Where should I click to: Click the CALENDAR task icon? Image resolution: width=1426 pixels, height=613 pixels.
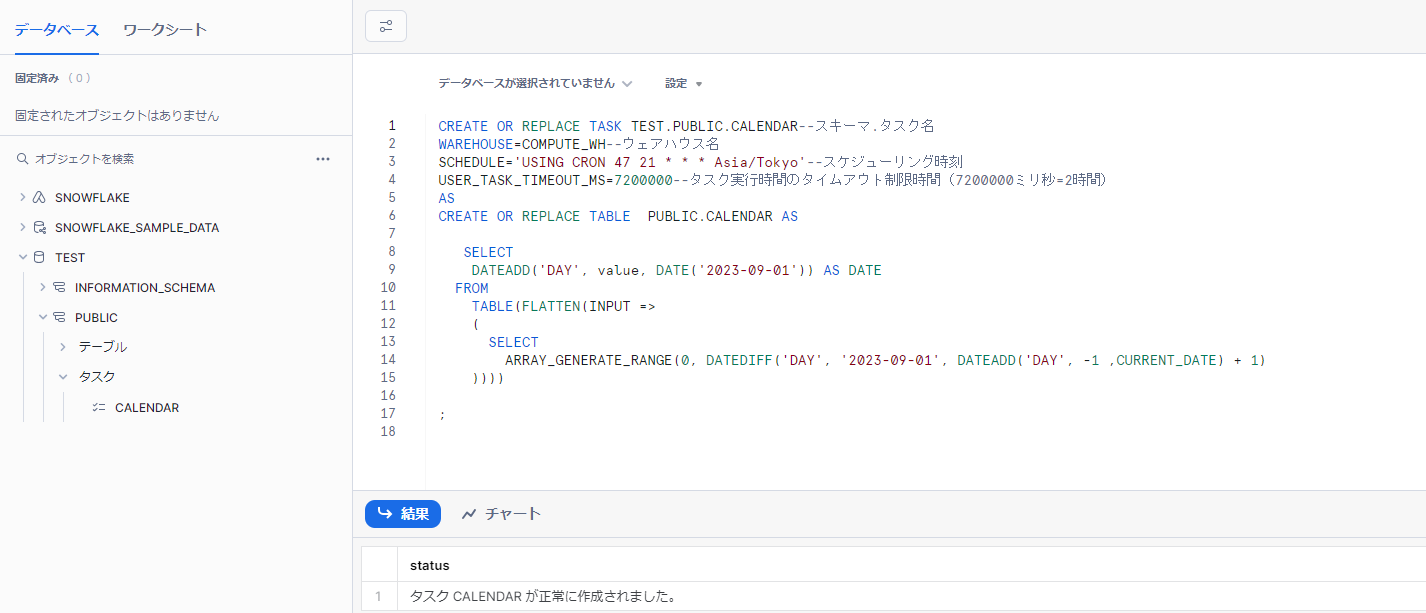(x=98, y=408)
